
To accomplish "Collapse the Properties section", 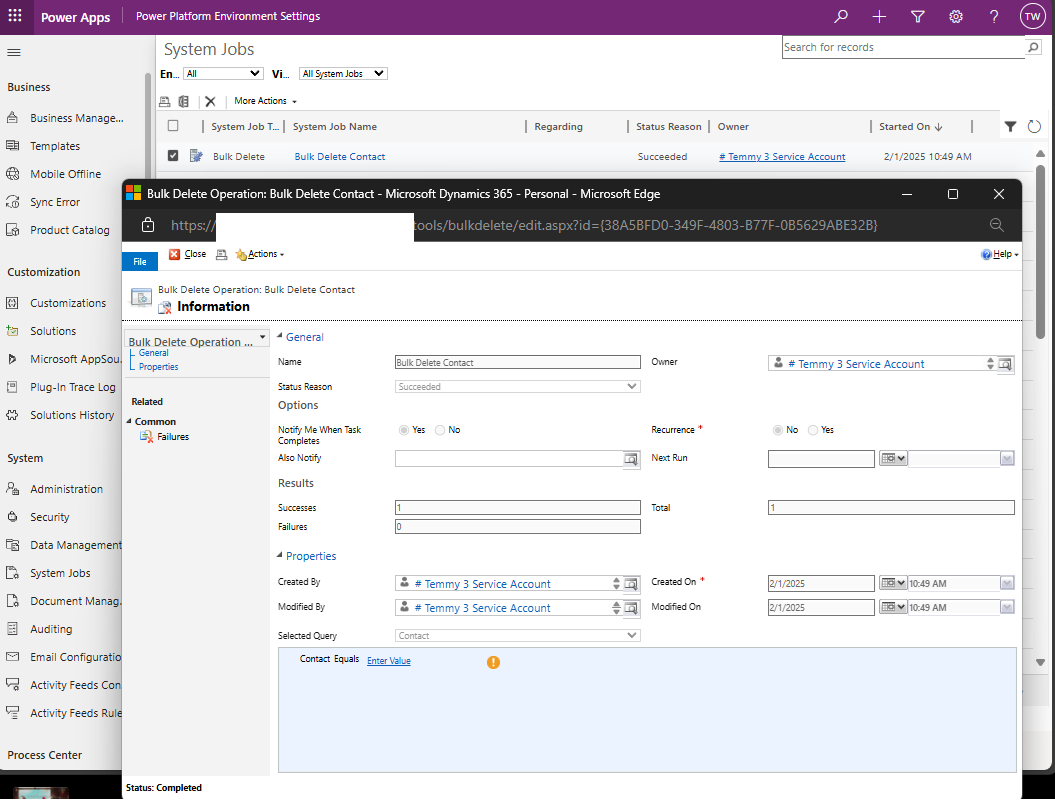I will point(280,554).
